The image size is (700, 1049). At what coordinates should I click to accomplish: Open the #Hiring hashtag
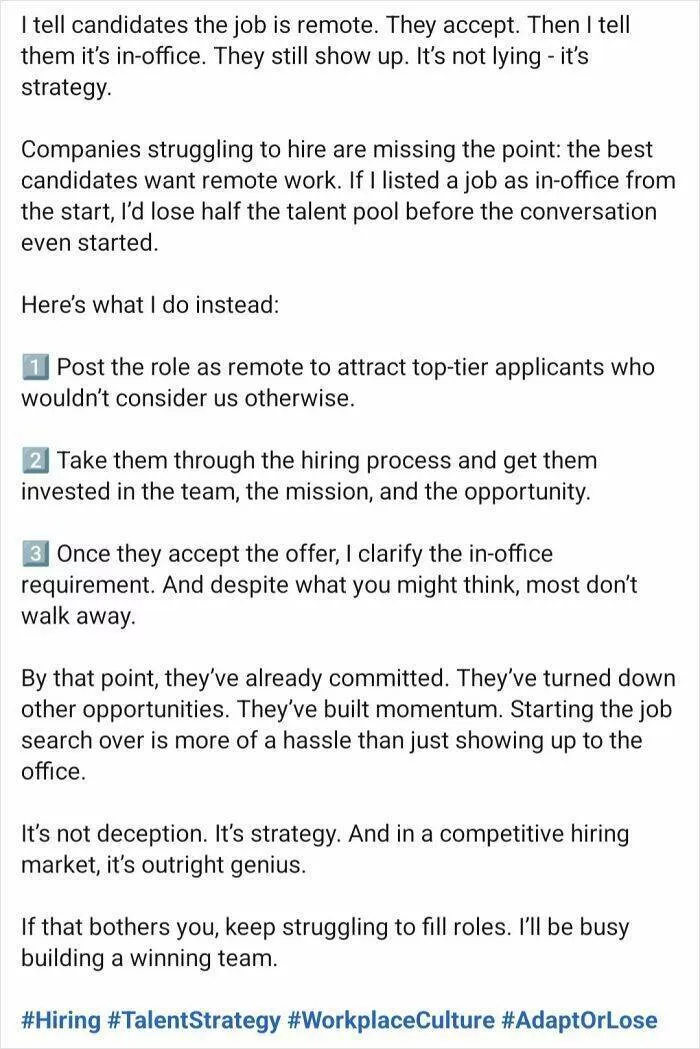[61, 1020]
